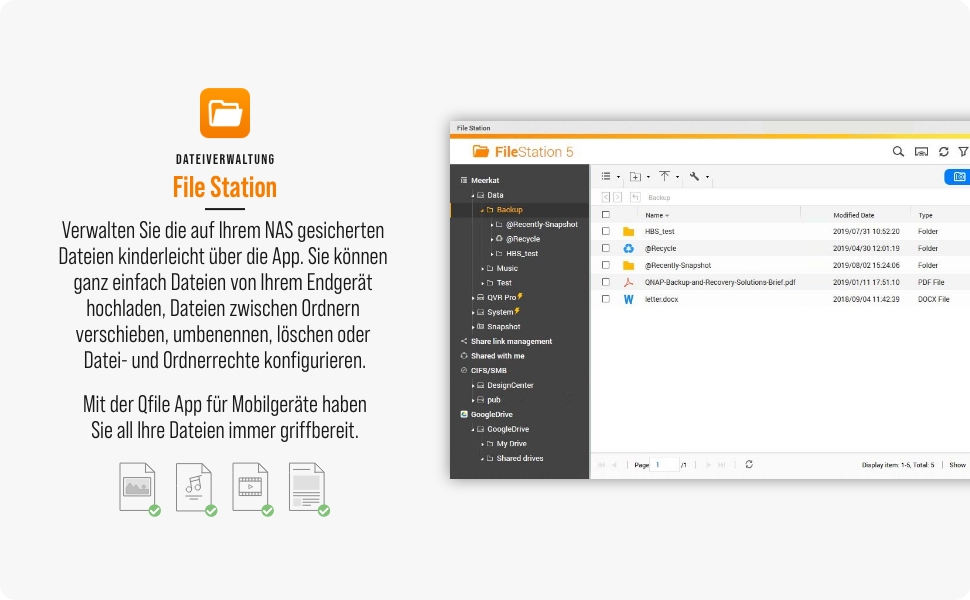Click the video file type icon with checkmark
This screenshot has height=600, width=970.
pyautogui.click(x=252, y=489)
